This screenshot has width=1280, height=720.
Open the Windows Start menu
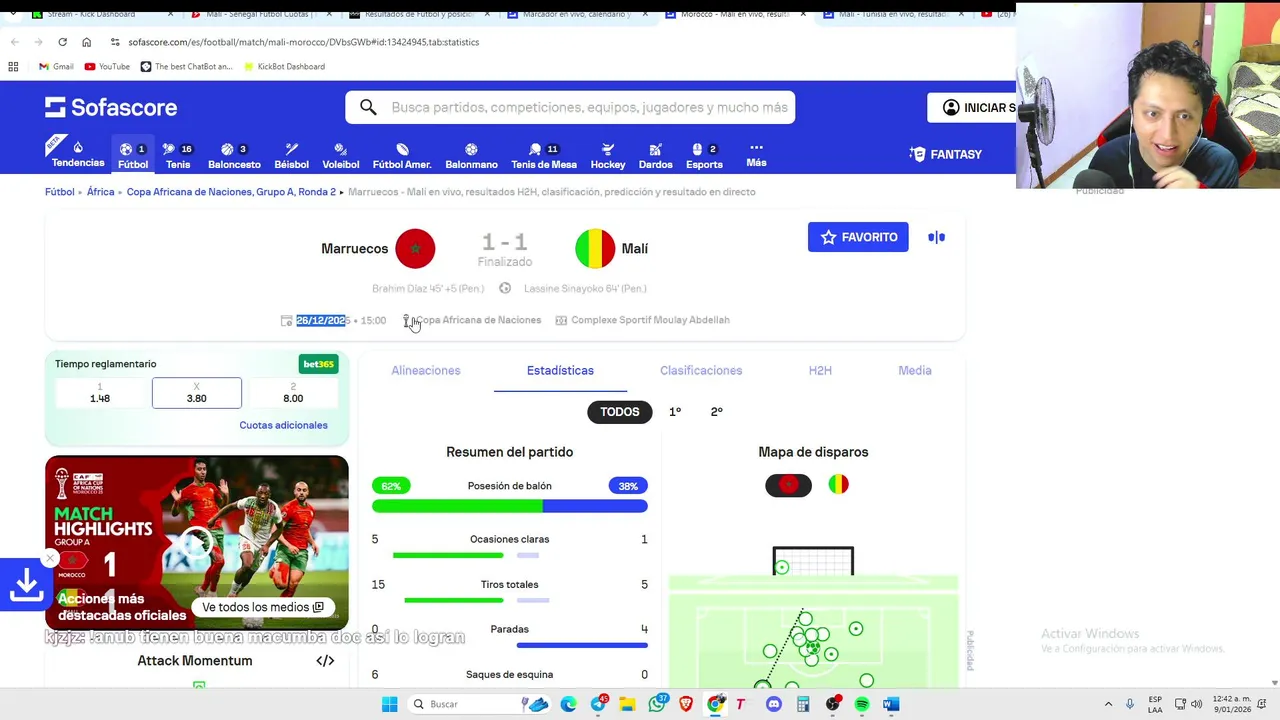(390, 704)
